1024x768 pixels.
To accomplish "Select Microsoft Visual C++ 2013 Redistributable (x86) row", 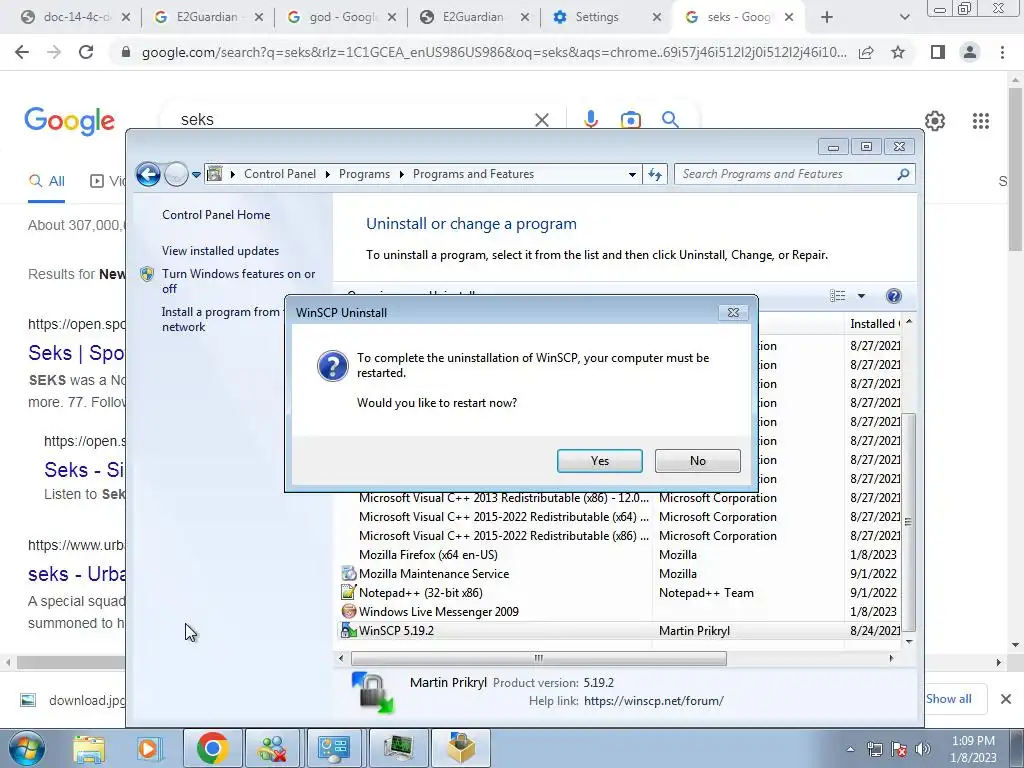I will coord(619,498).
